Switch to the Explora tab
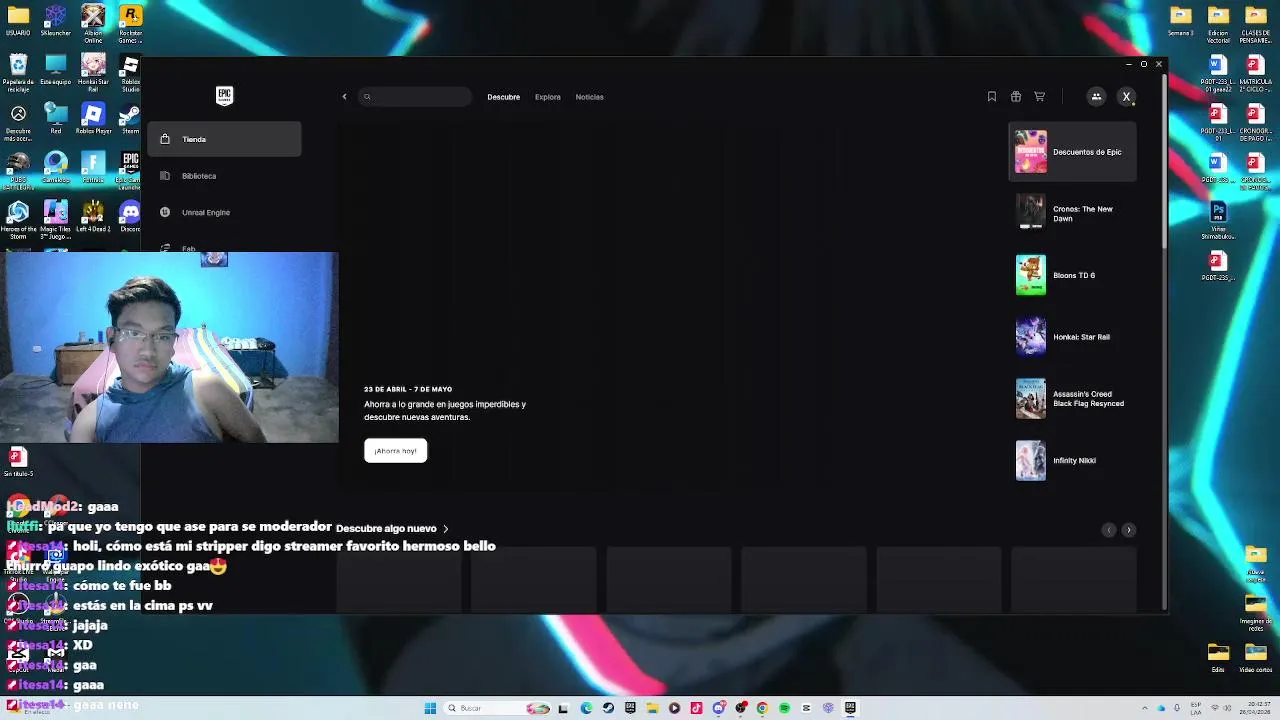The image size is (1280, 720). [547, 97]
